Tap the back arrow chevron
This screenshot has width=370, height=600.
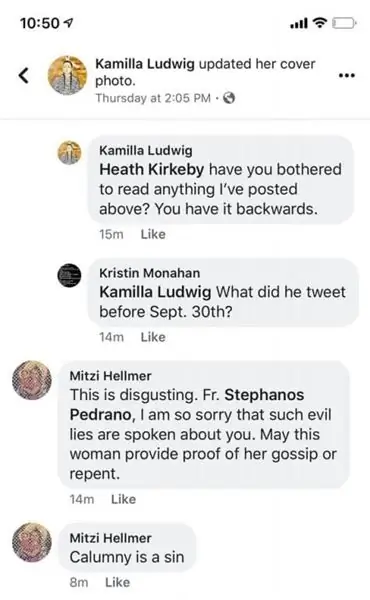point(24,75)
